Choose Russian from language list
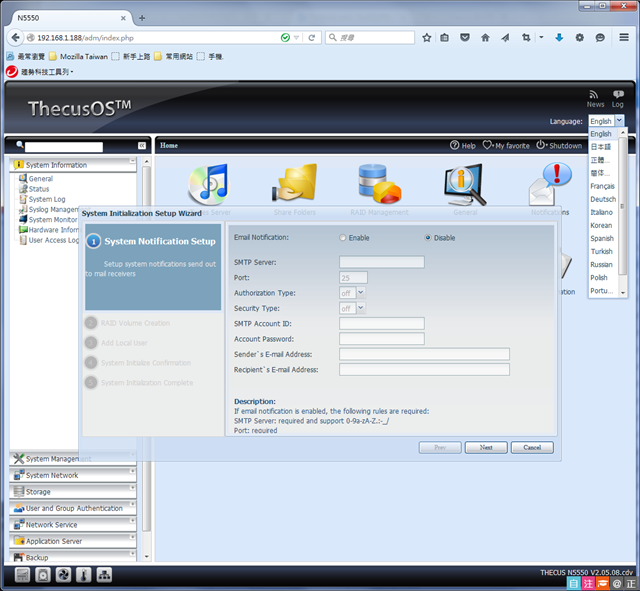640x591 pixels. pos(601,264)
